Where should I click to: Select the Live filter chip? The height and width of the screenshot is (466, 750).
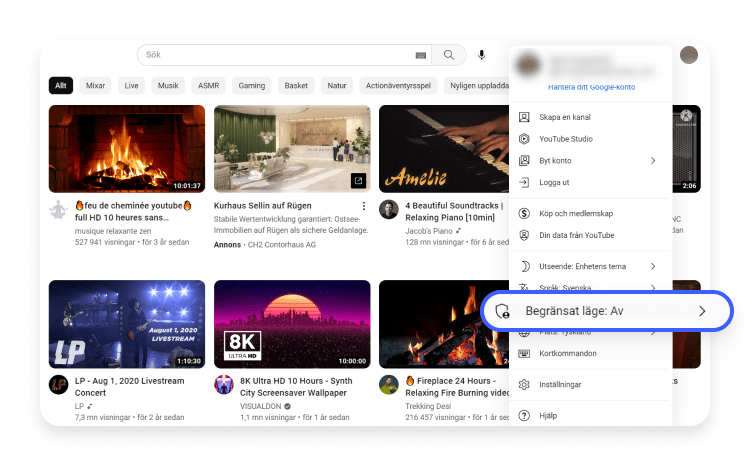click(x=132, y=86)
